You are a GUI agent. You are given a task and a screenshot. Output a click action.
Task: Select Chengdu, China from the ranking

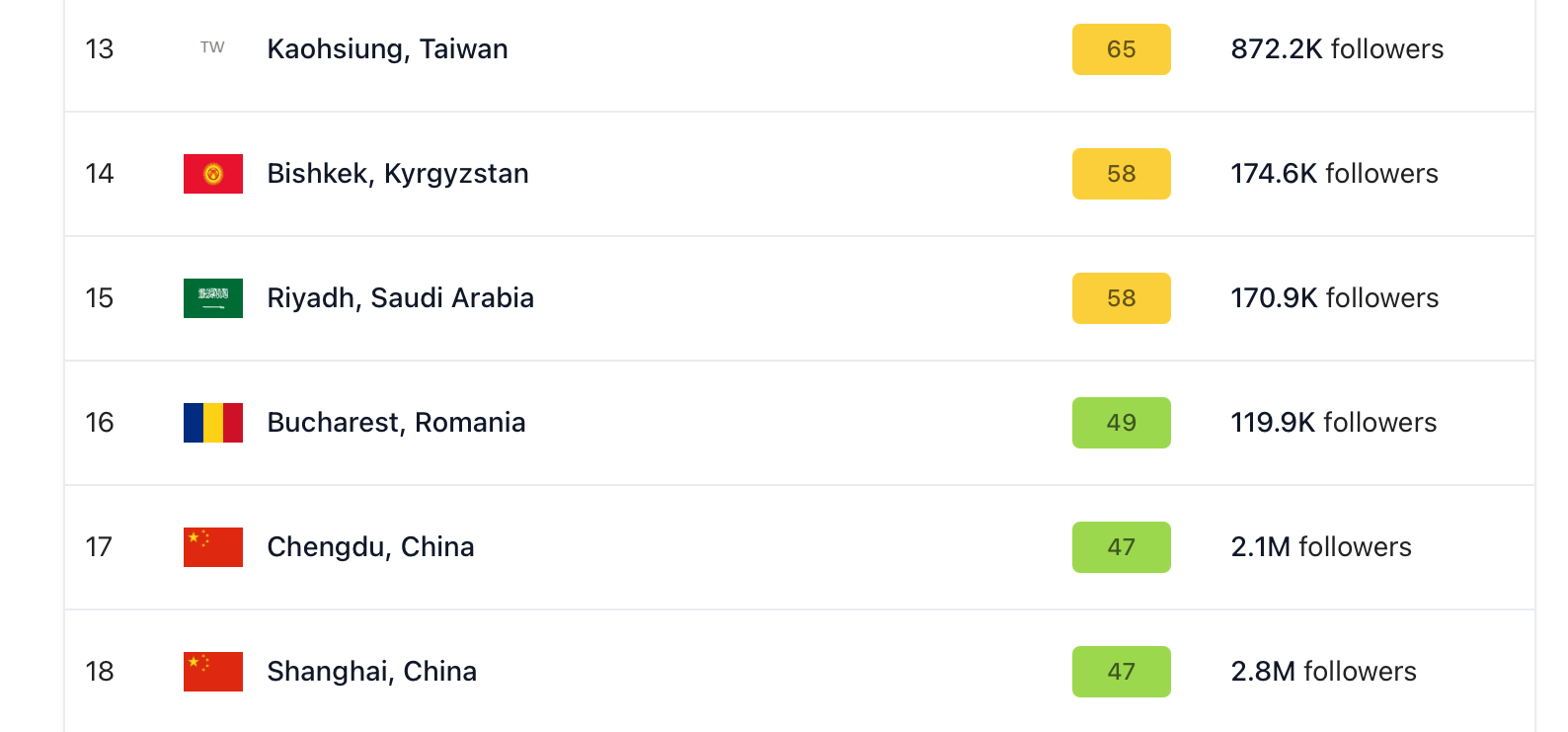[x=370, y=547]
